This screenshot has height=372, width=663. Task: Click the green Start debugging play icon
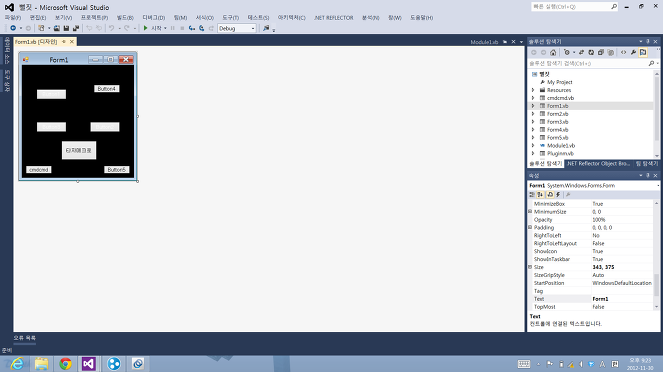145,28
